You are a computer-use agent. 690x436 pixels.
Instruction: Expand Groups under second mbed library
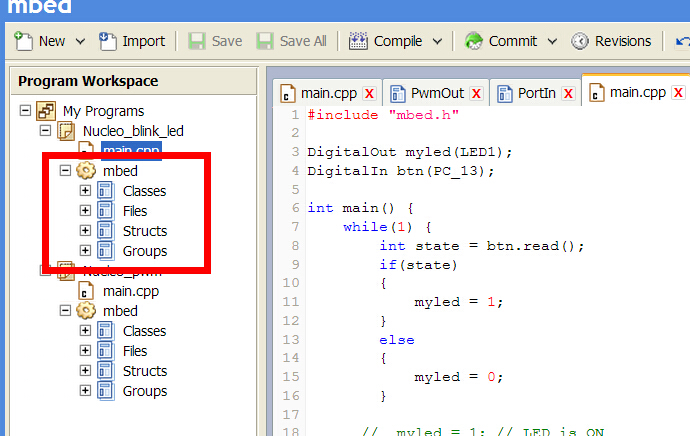(x=85, y=390)
